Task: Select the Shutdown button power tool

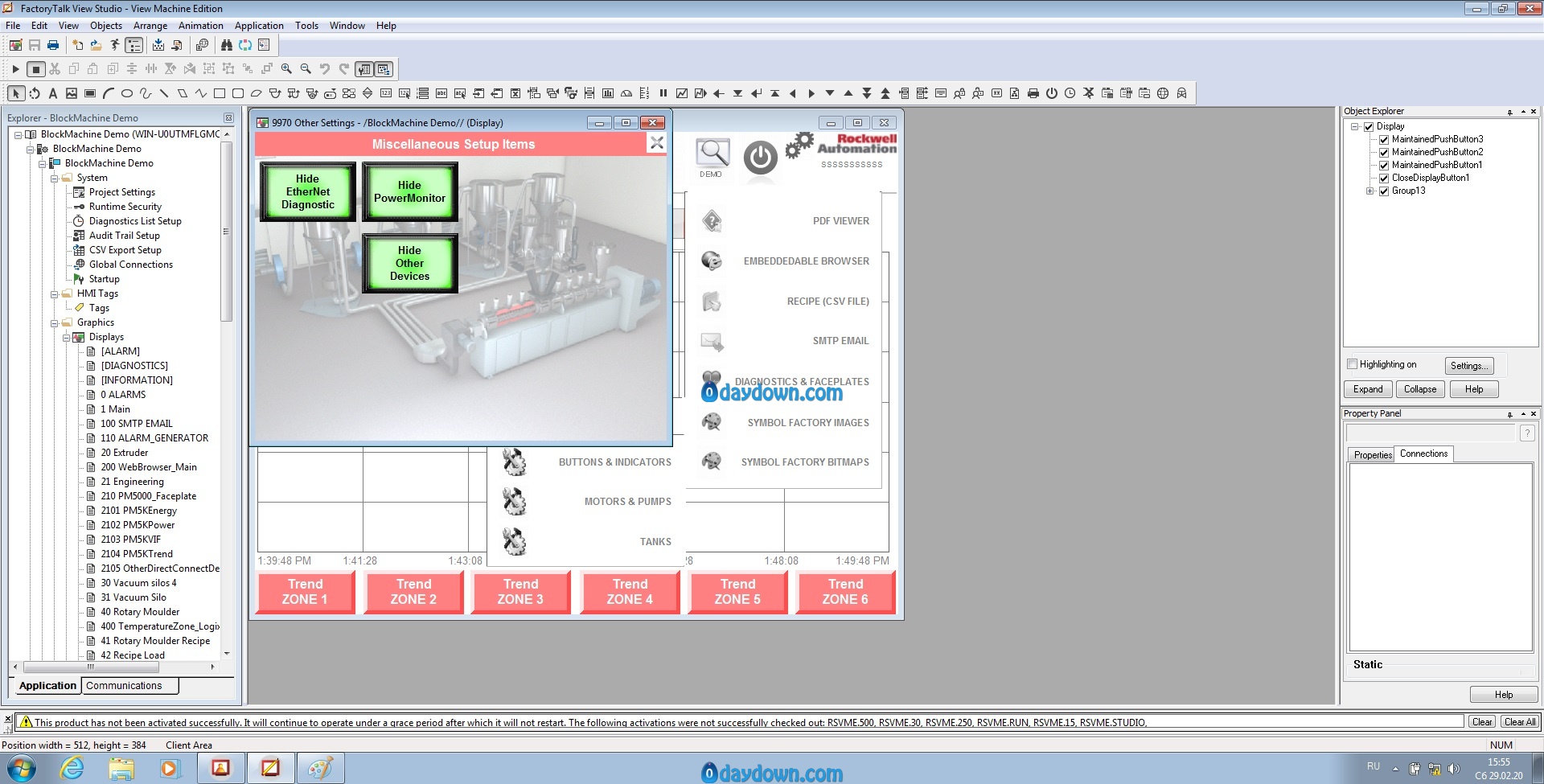Action: pos(1052,94)
